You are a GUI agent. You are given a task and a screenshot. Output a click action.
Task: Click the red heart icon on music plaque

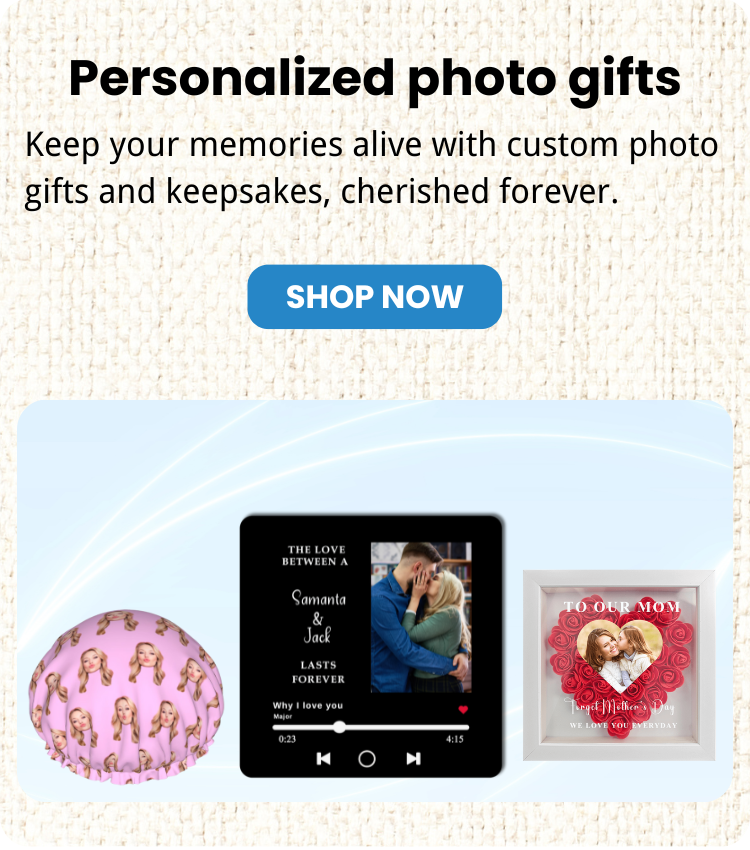tap(463, 710)
